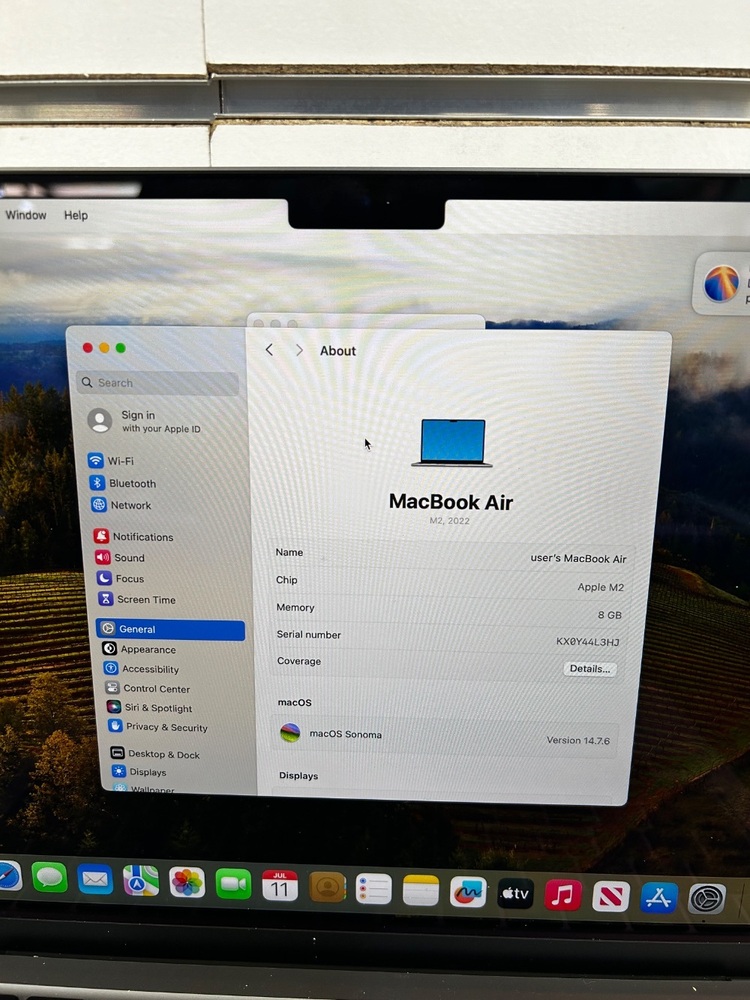Launch Messages from the Dock
Viewport: 750px width, 1000px height.
pyautogui.click(x=49, y=878)
